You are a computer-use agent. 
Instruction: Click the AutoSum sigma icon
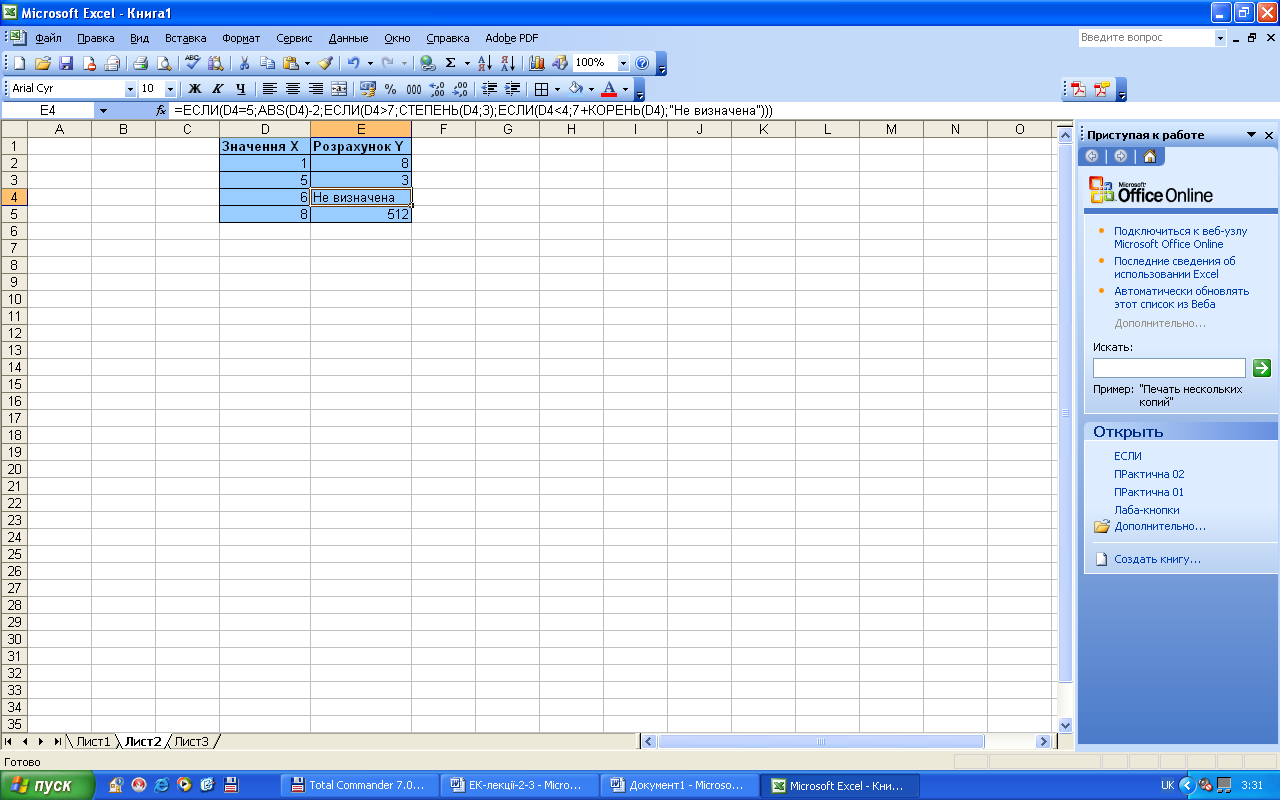point(451,63)
